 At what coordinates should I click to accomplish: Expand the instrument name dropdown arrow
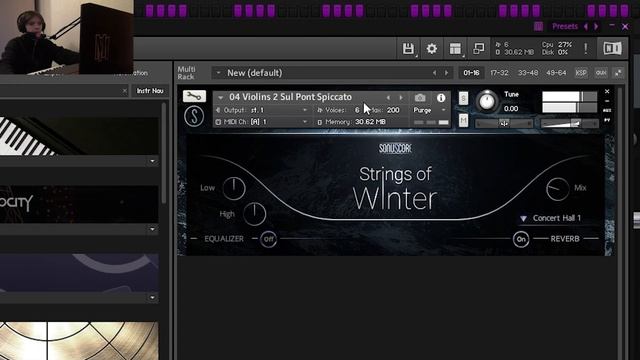click(220, 98)
